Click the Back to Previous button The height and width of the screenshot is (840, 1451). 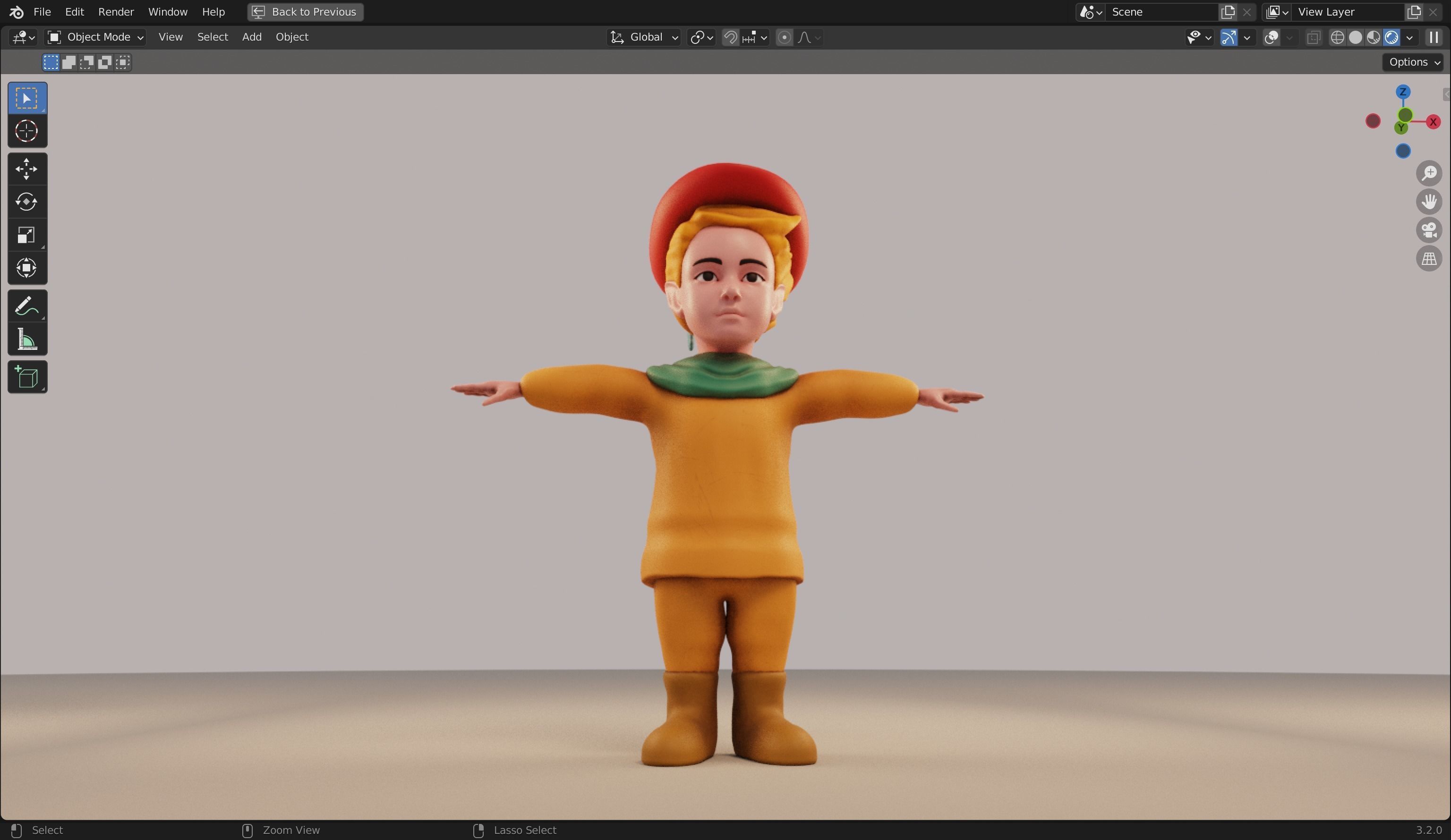click(305, 11)
